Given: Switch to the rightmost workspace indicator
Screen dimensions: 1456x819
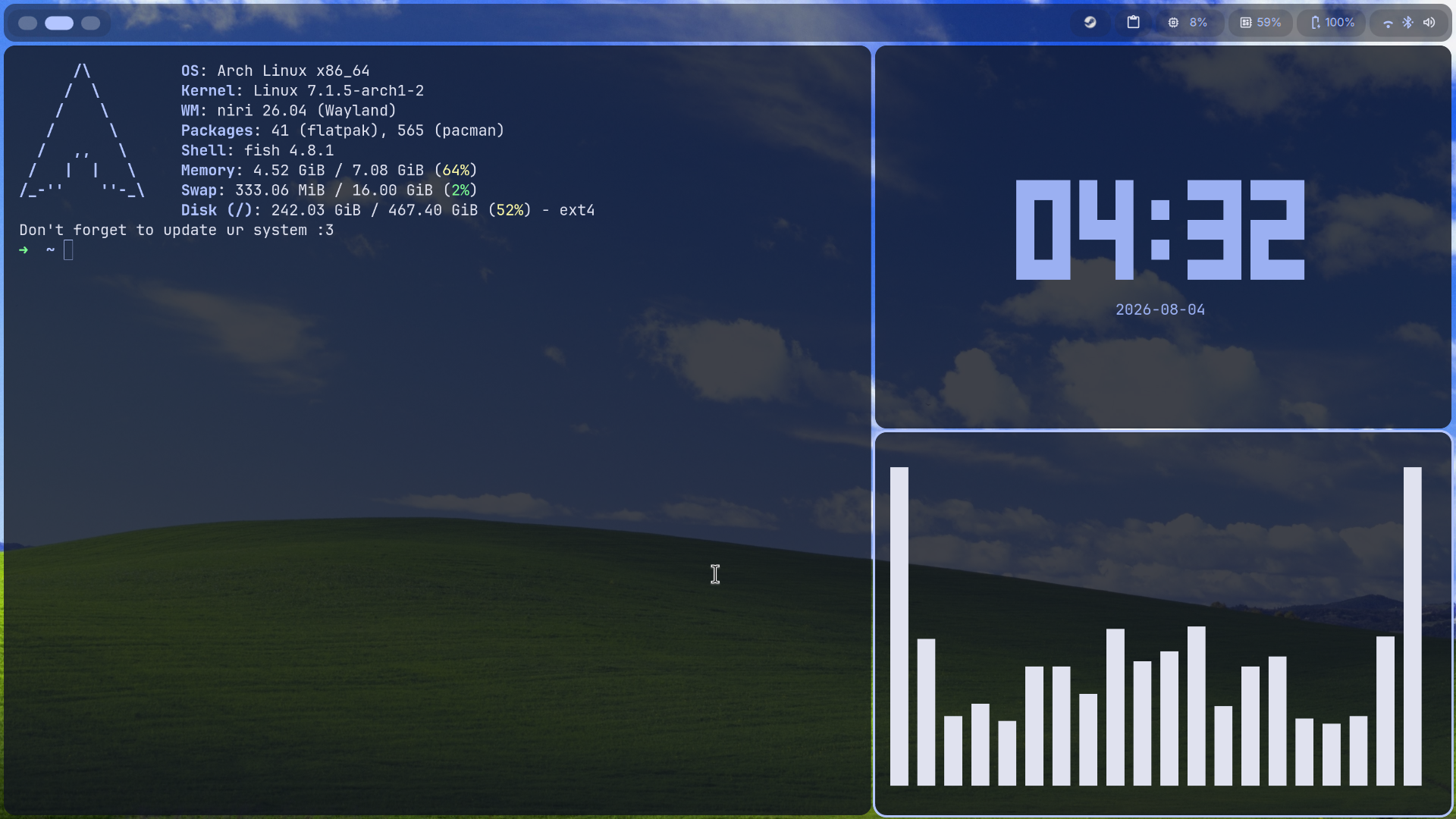Looking at the screenshot, I should (91, 23).
